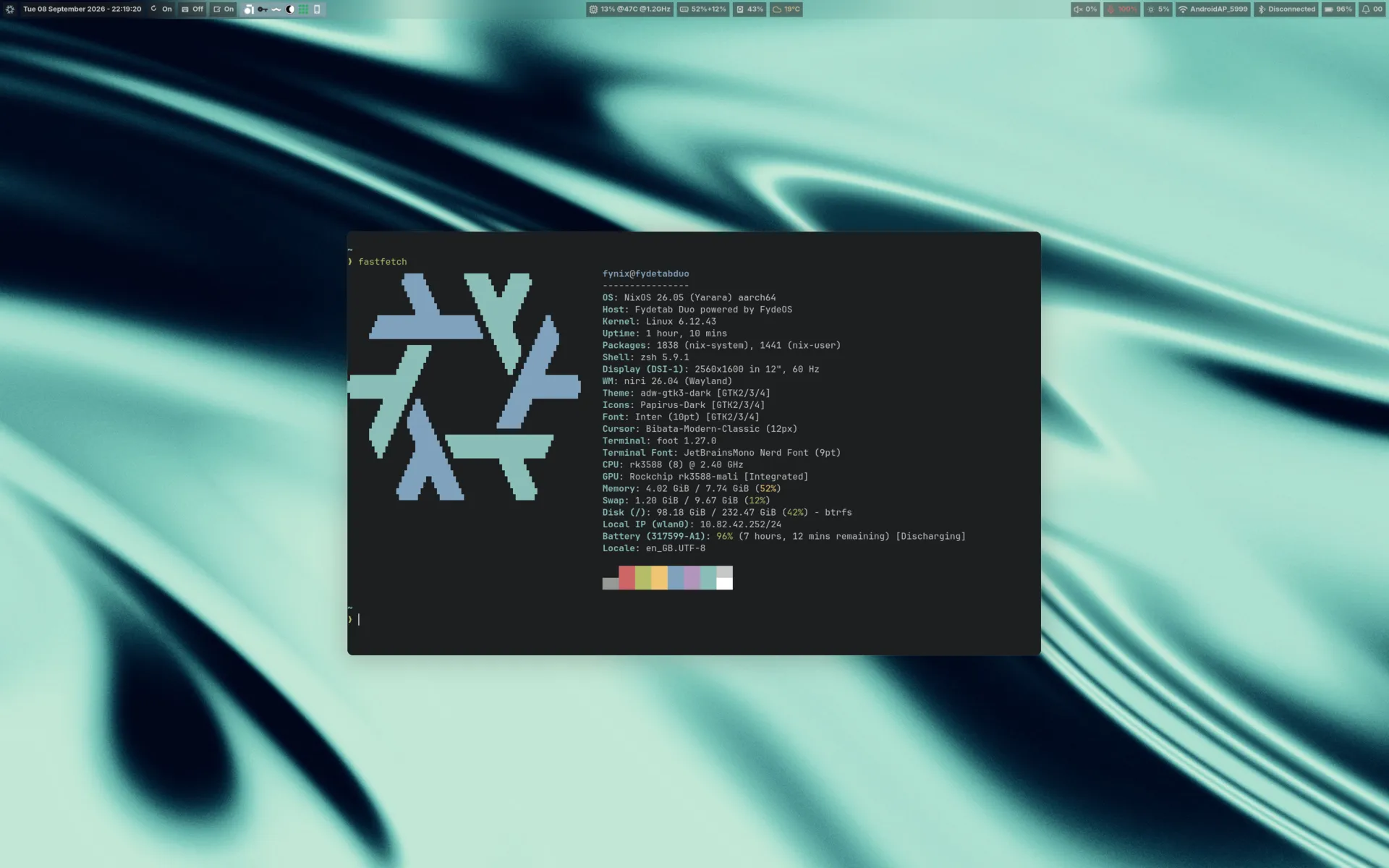Toggle the rotation arrow module marked On
This screenshot has width=1389, height=868.
(x=161, y=9)
